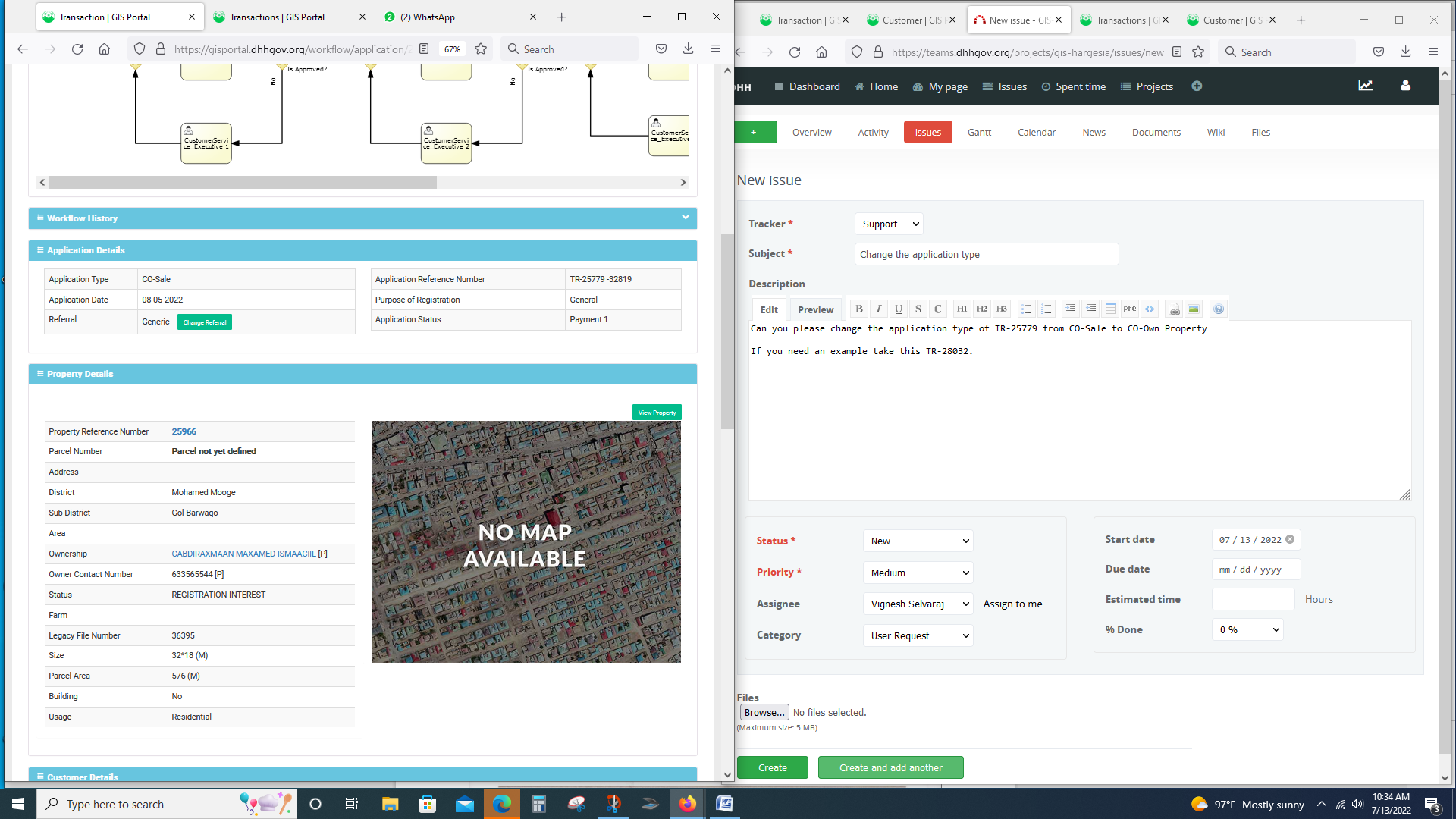Click the No Map Available thumbnail

click(x=526, y=541)
